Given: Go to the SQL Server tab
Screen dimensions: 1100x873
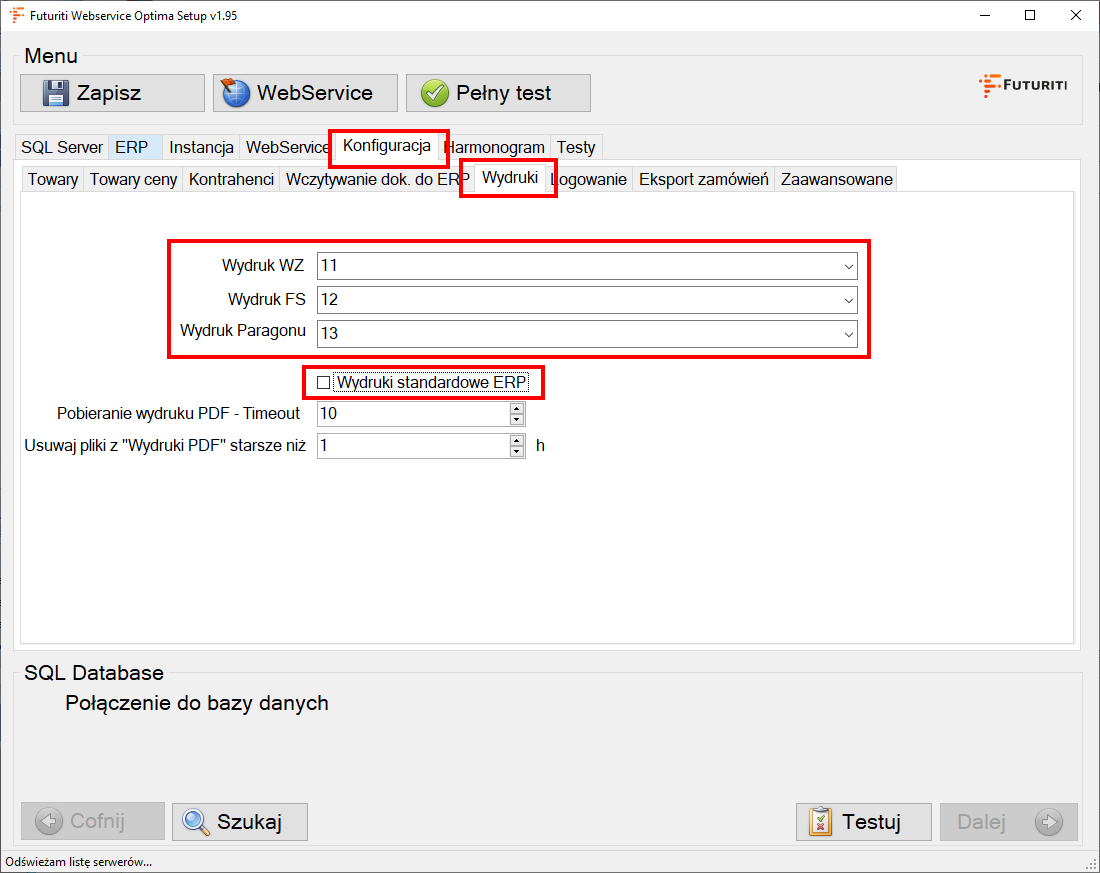Looking at the screenshot, I should [61, 147].
